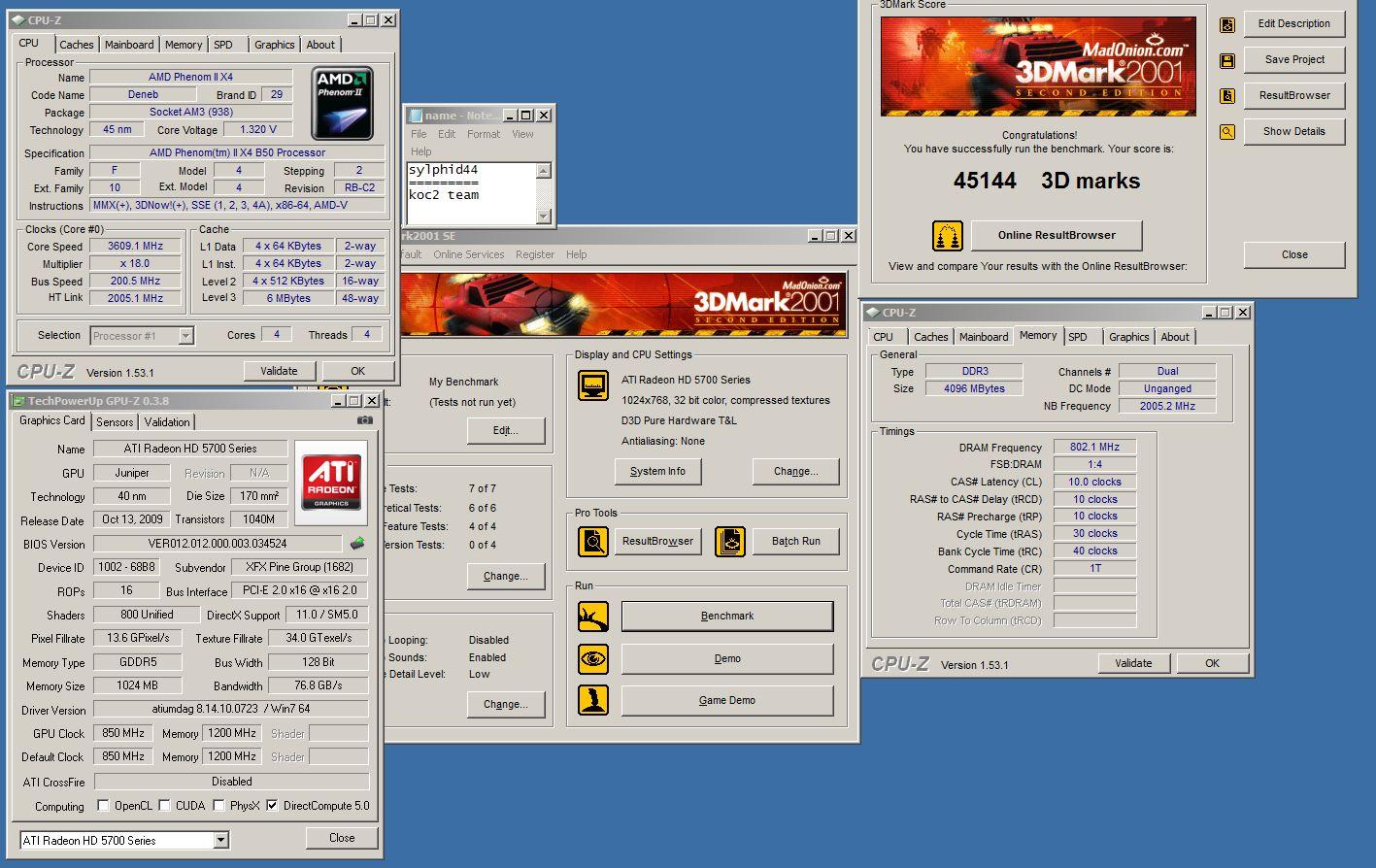The width and height of the screenshot is (1376, 868).
Task: Click the ATI Radeon logo in GPU-Z
Action: pos(331,484)
